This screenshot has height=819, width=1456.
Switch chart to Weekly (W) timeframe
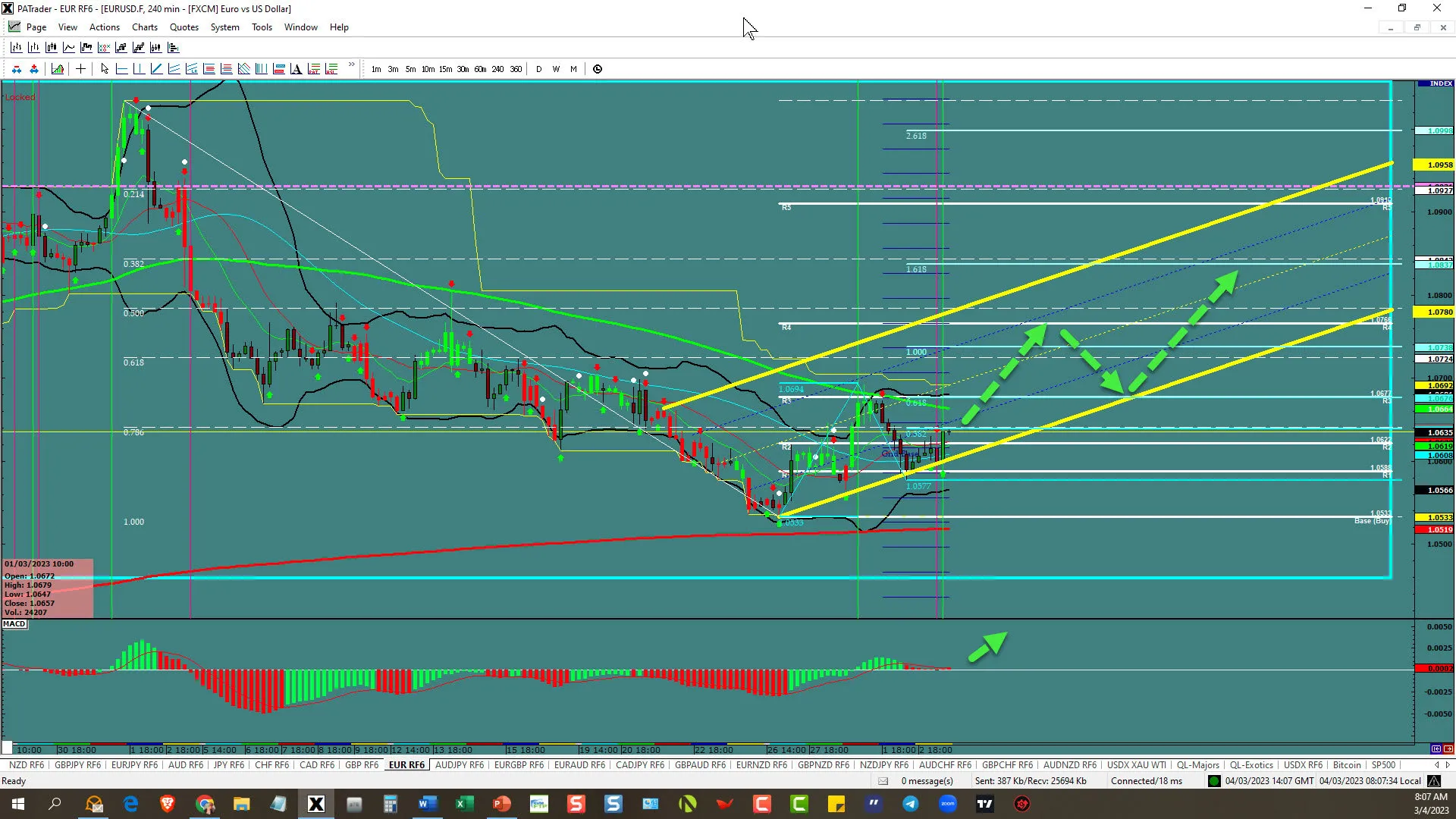556,69
